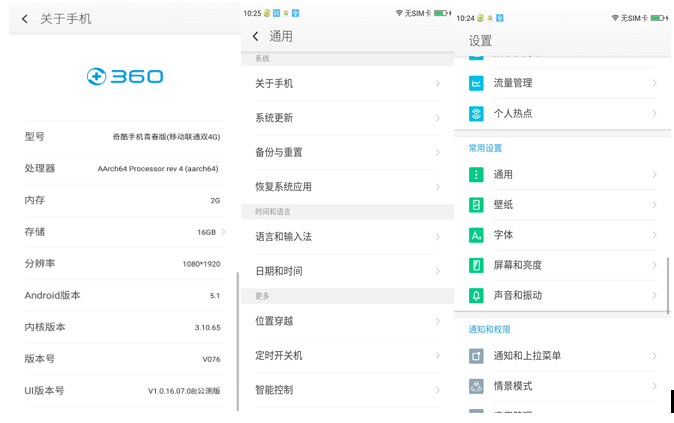Screen dimensions: 674x423
Task: Click scrollbar on 关于手机 screen
Action: coord(237,342)
